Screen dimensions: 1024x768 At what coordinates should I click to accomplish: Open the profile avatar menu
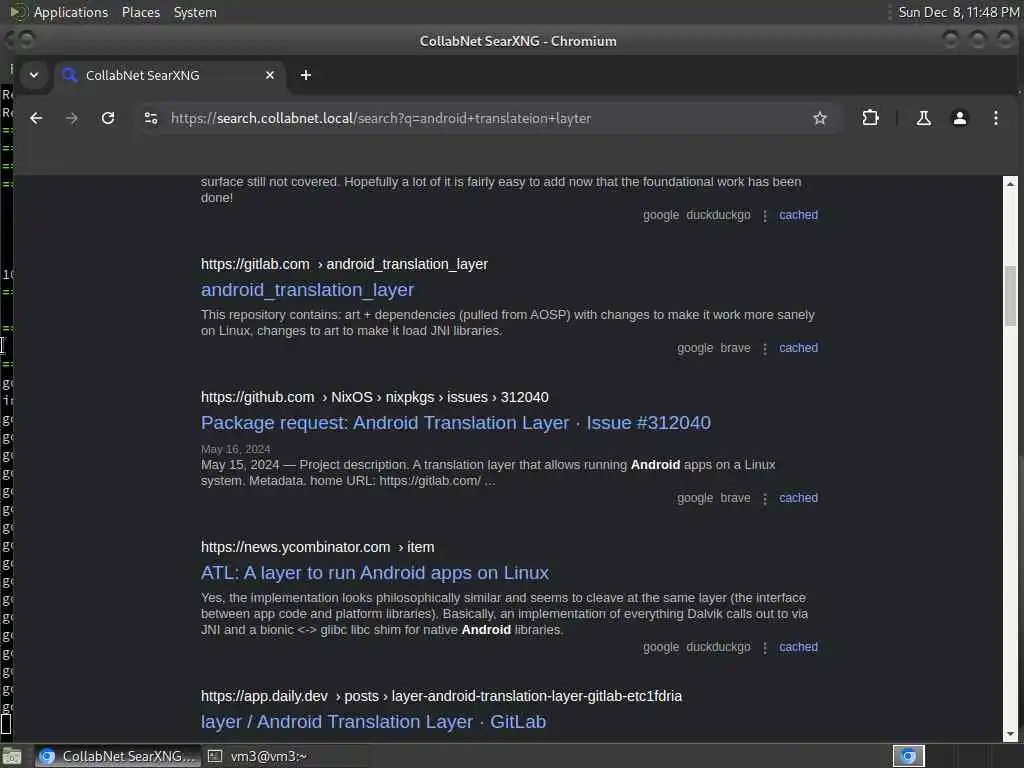[x=959, y=118]
